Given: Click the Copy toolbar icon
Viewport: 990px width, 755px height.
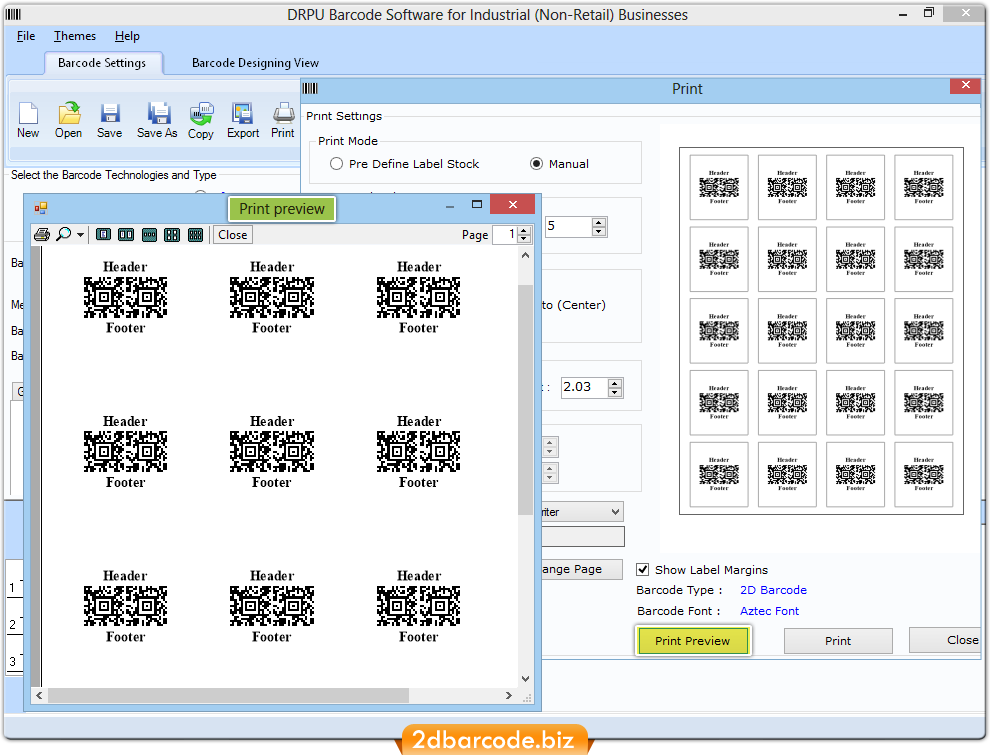Looking at the screenshot, I should (201, 120).
